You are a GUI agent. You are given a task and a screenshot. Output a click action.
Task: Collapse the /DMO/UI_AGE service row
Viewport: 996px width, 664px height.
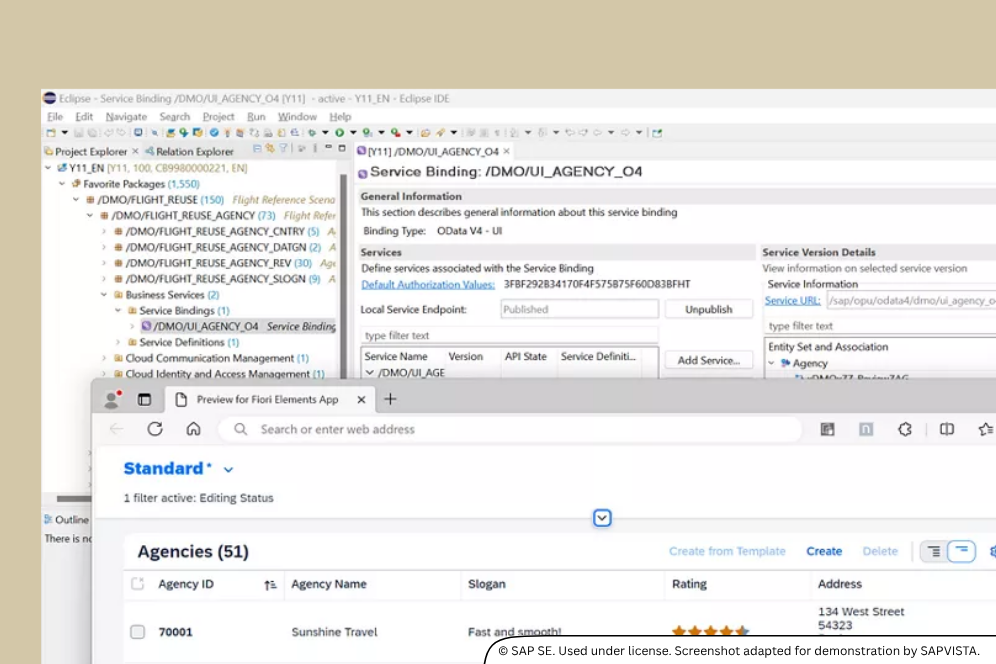(x=370, y=372)
